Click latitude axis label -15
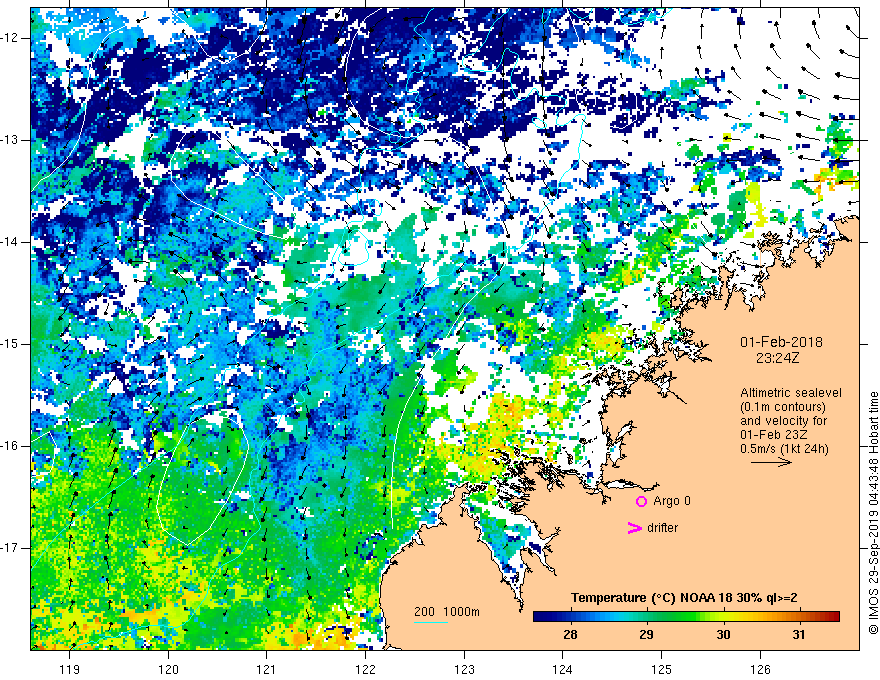Screen dimensions: 880x680 [10, 344]
